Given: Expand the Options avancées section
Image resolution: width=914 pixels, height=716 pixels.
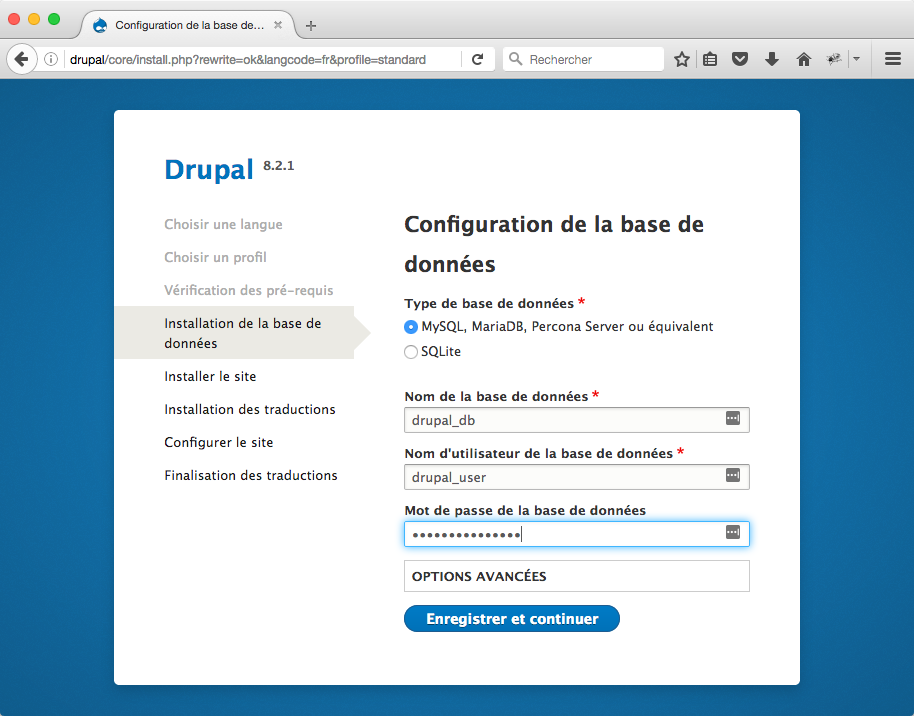Looking at the screenshot, I should (576, 577).
